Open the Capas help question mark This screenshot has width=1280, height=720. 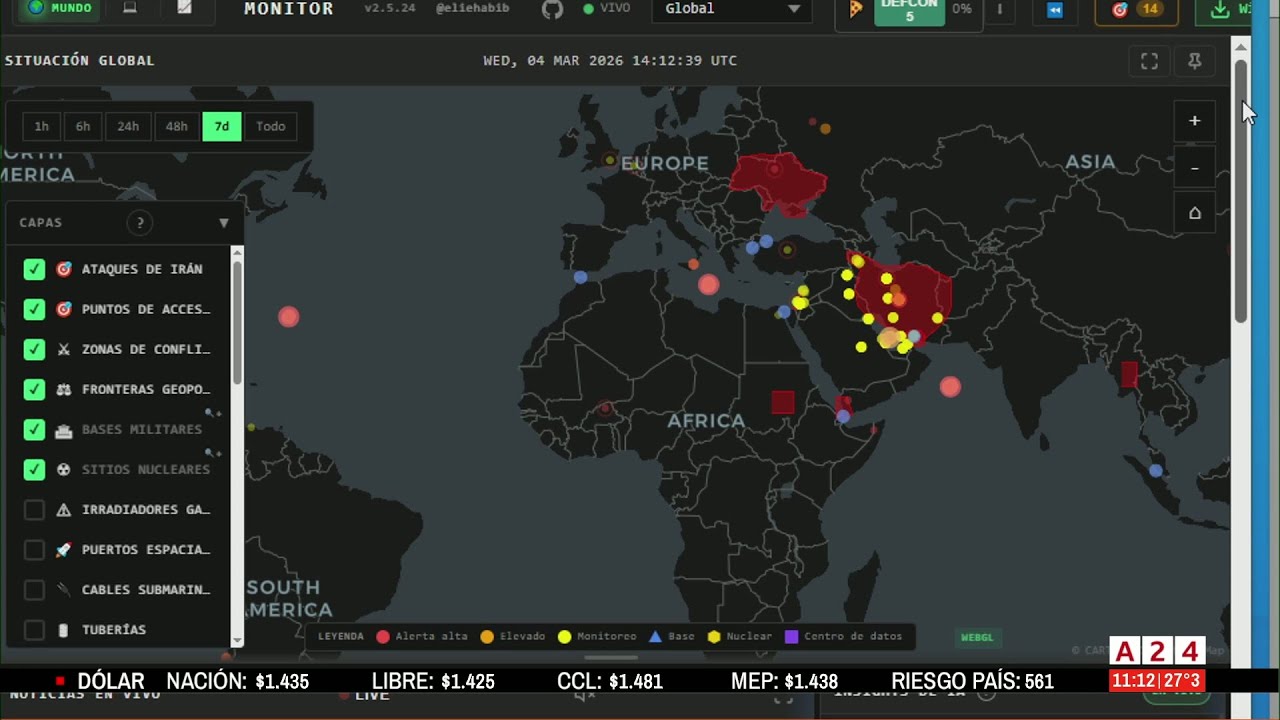point(140,223)
